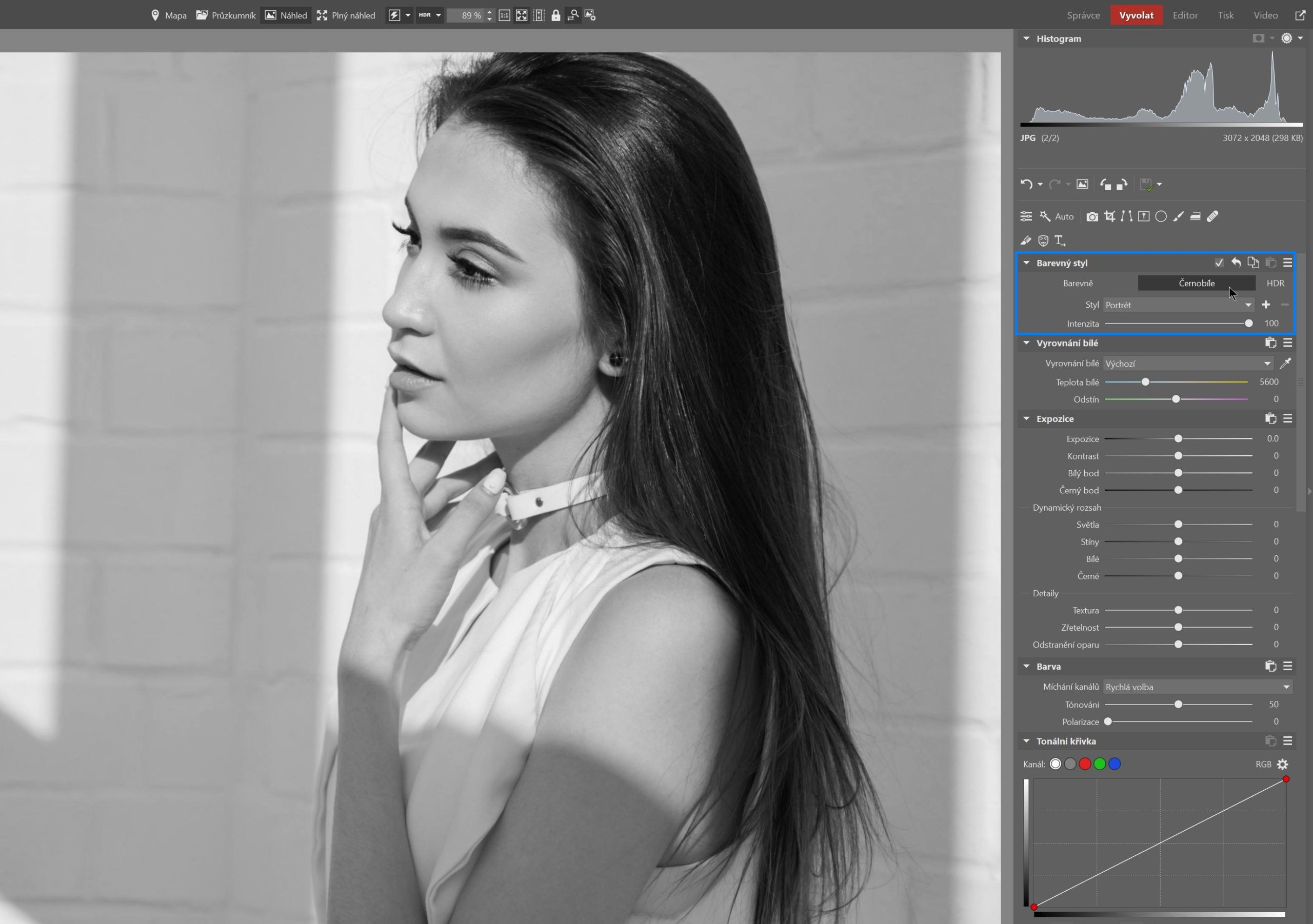Open the Vyrovnání bílé Výchozí dropdown
The height and width of the screenshot is (924, 1313).
(1187, 364)
